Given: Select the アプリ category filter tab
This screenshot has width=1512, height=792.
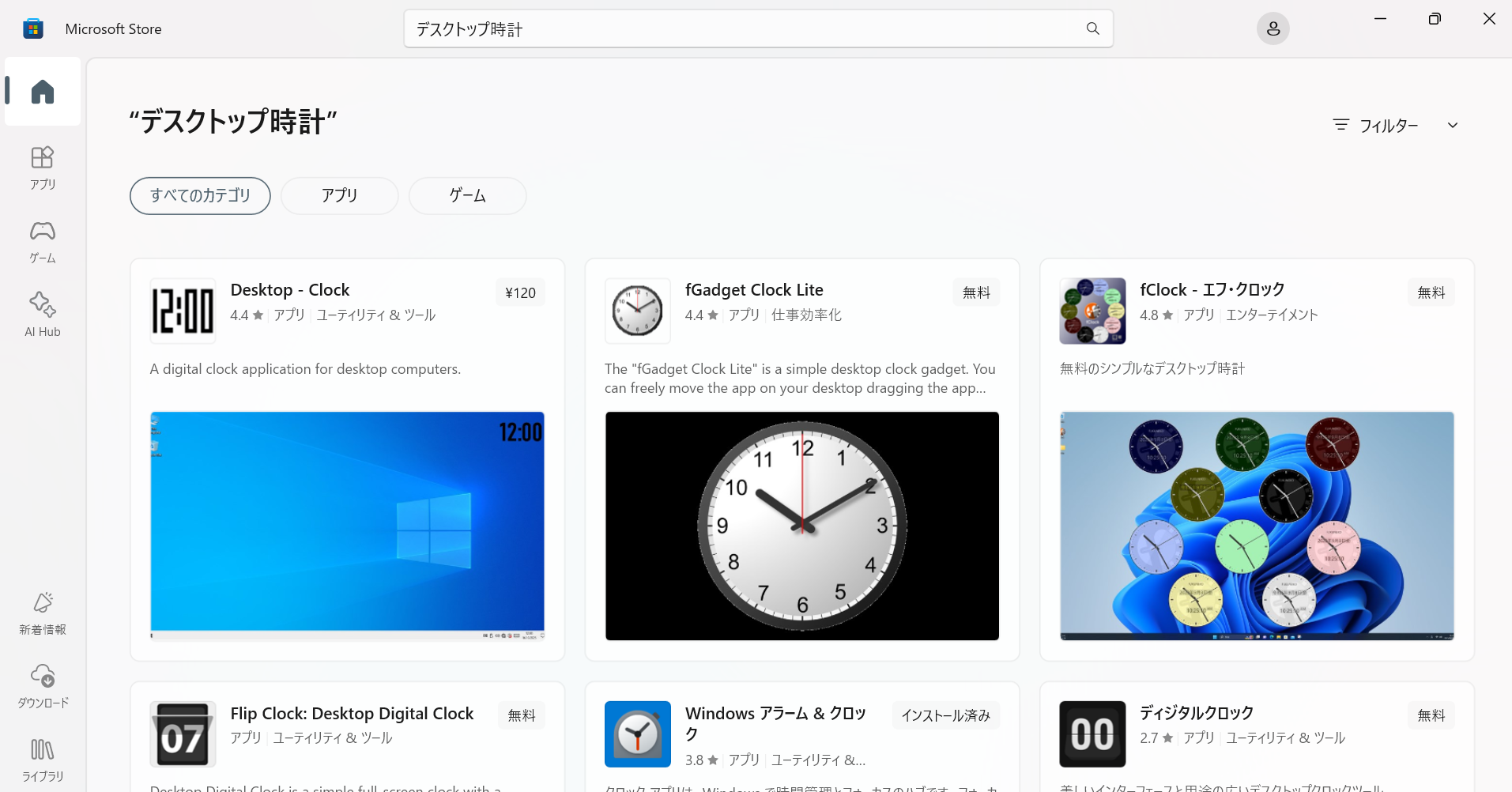Looking at the screenshot, I should pyautogui.click(x=339, y=196).
